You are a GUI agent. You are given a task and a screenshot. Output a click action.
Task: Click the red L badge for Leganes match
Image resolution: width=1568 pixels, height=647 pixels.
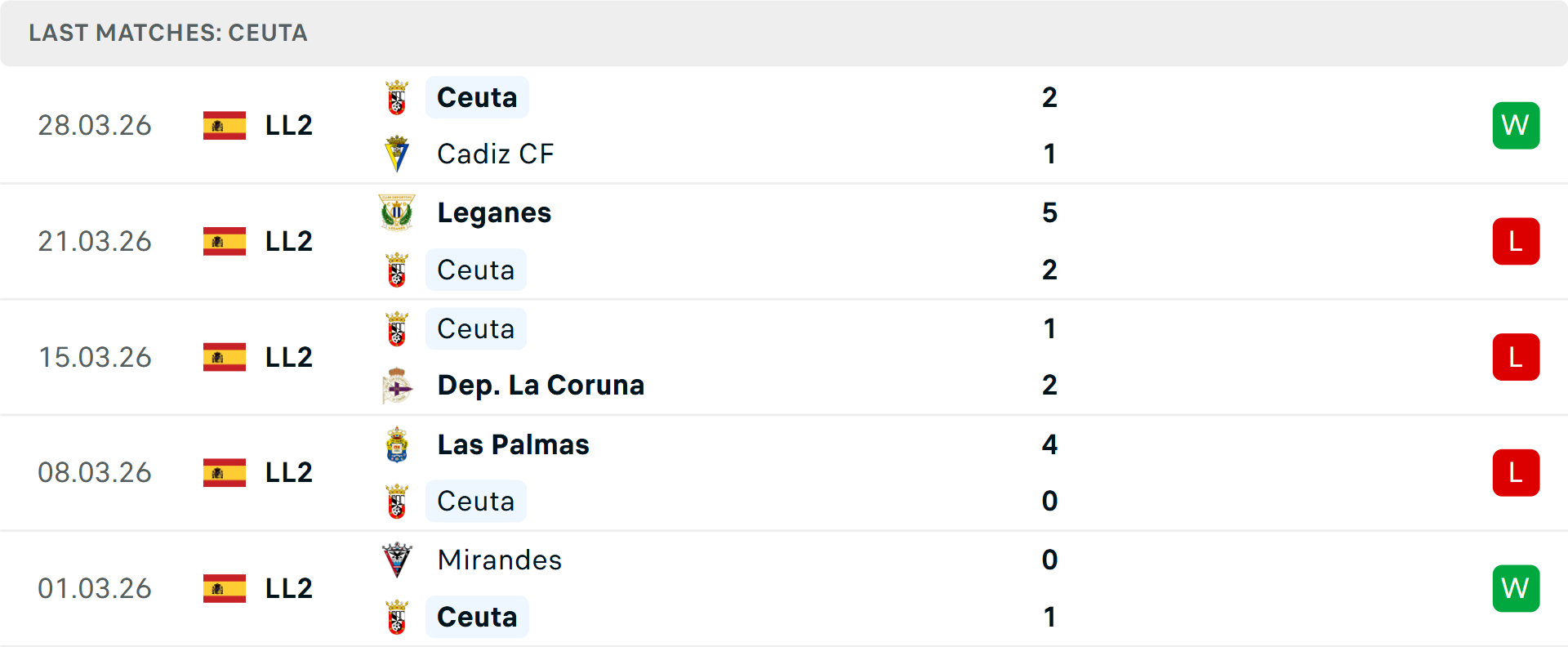[x=1516, y=241]
